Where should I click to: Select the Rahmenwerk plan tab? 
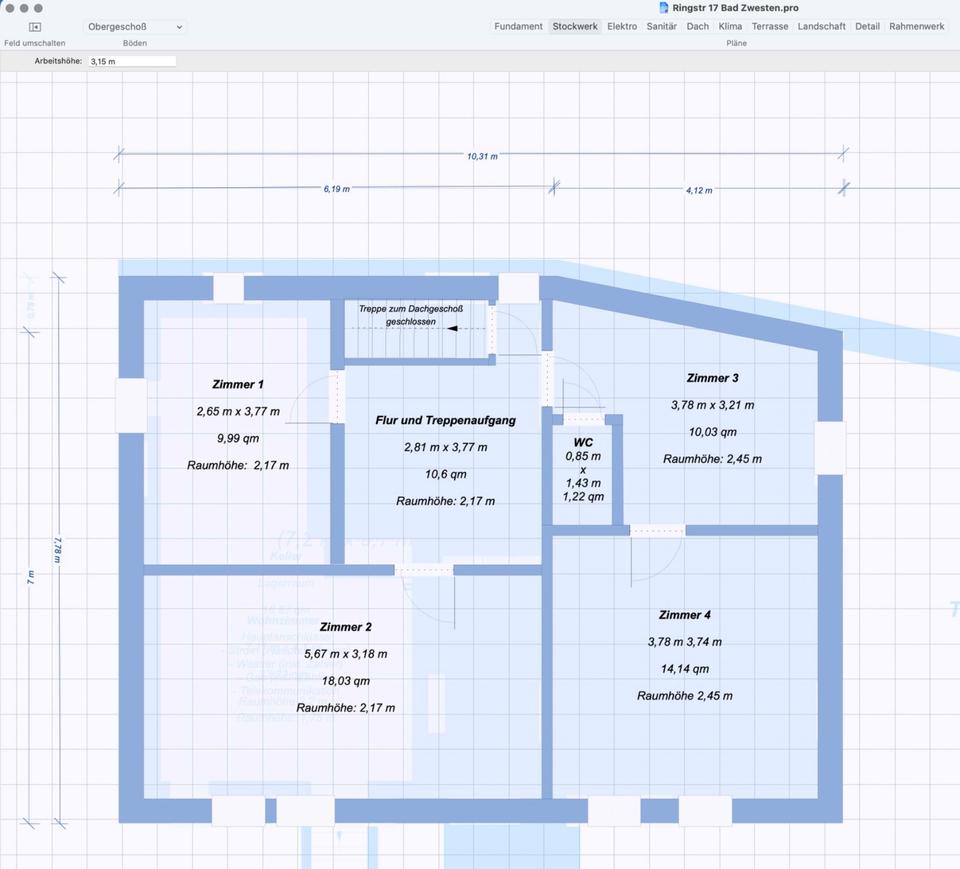click(x=916, y=27)
